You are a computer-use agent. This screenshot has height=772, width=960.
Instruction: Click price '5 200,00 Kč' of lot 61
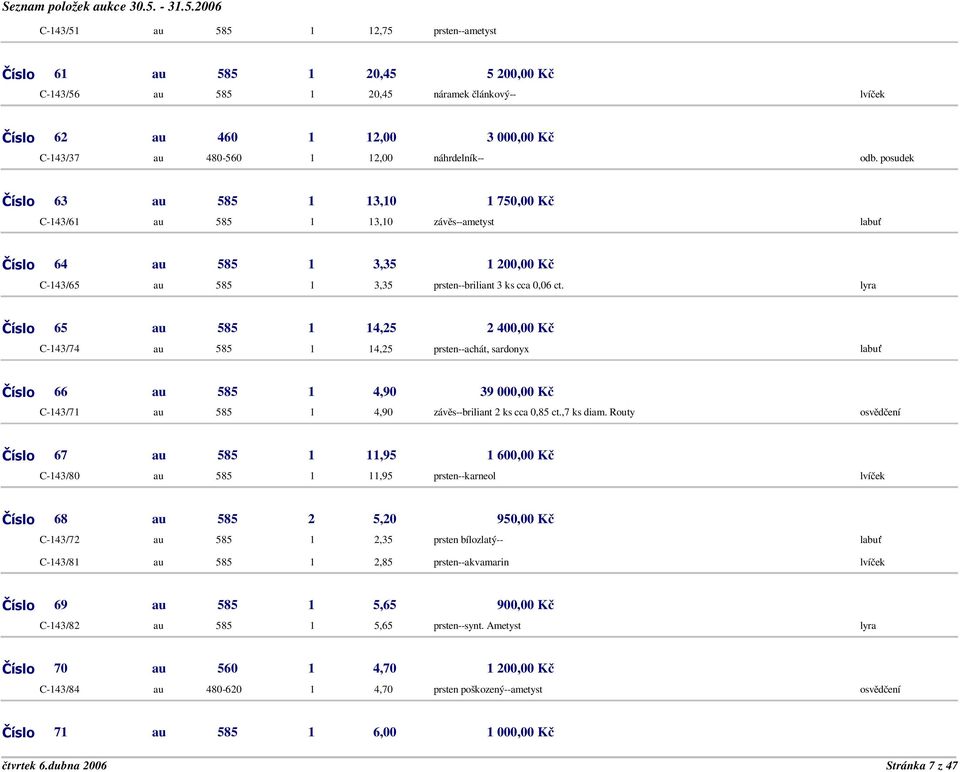click(520, 74)
